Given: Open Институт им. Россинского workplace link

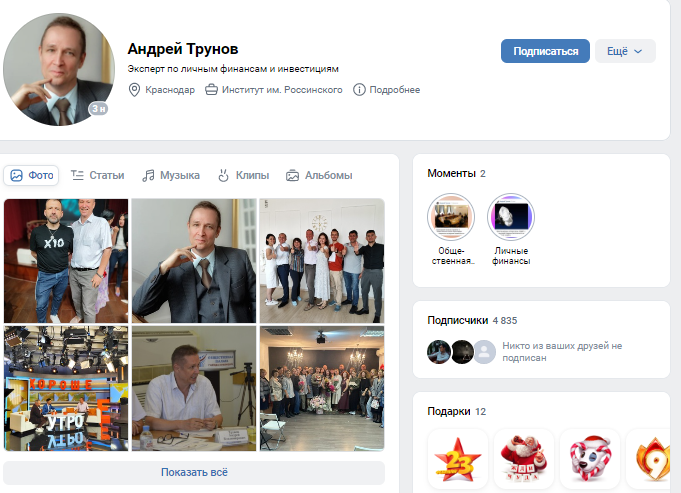Looking at the screenshot, I should (282, 90).
